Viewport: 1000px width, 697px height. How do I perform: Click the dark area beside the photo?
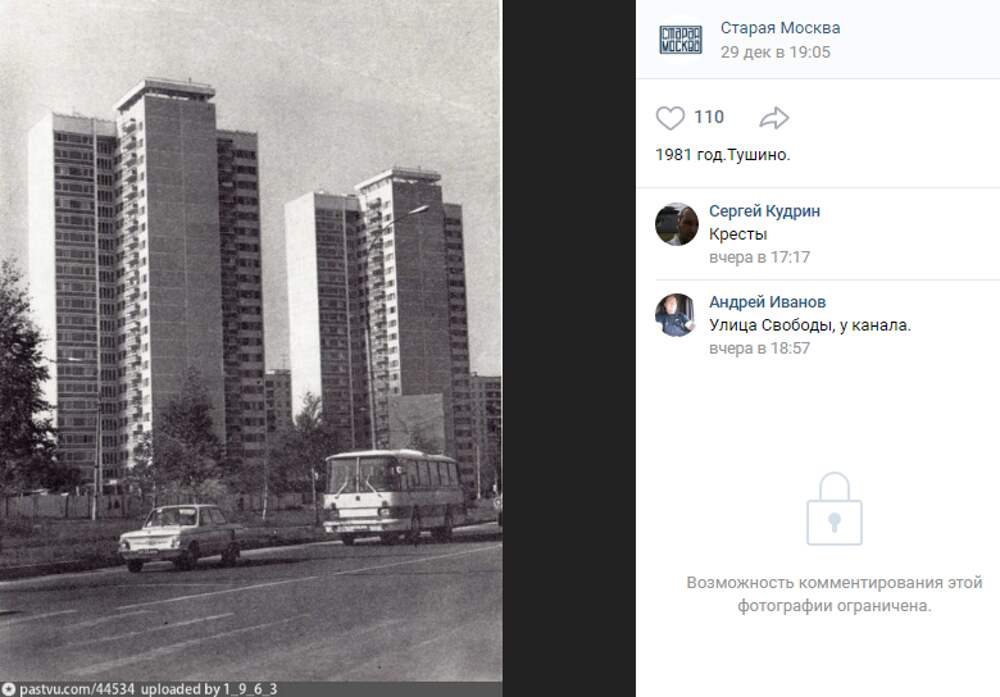pos(569,348)
